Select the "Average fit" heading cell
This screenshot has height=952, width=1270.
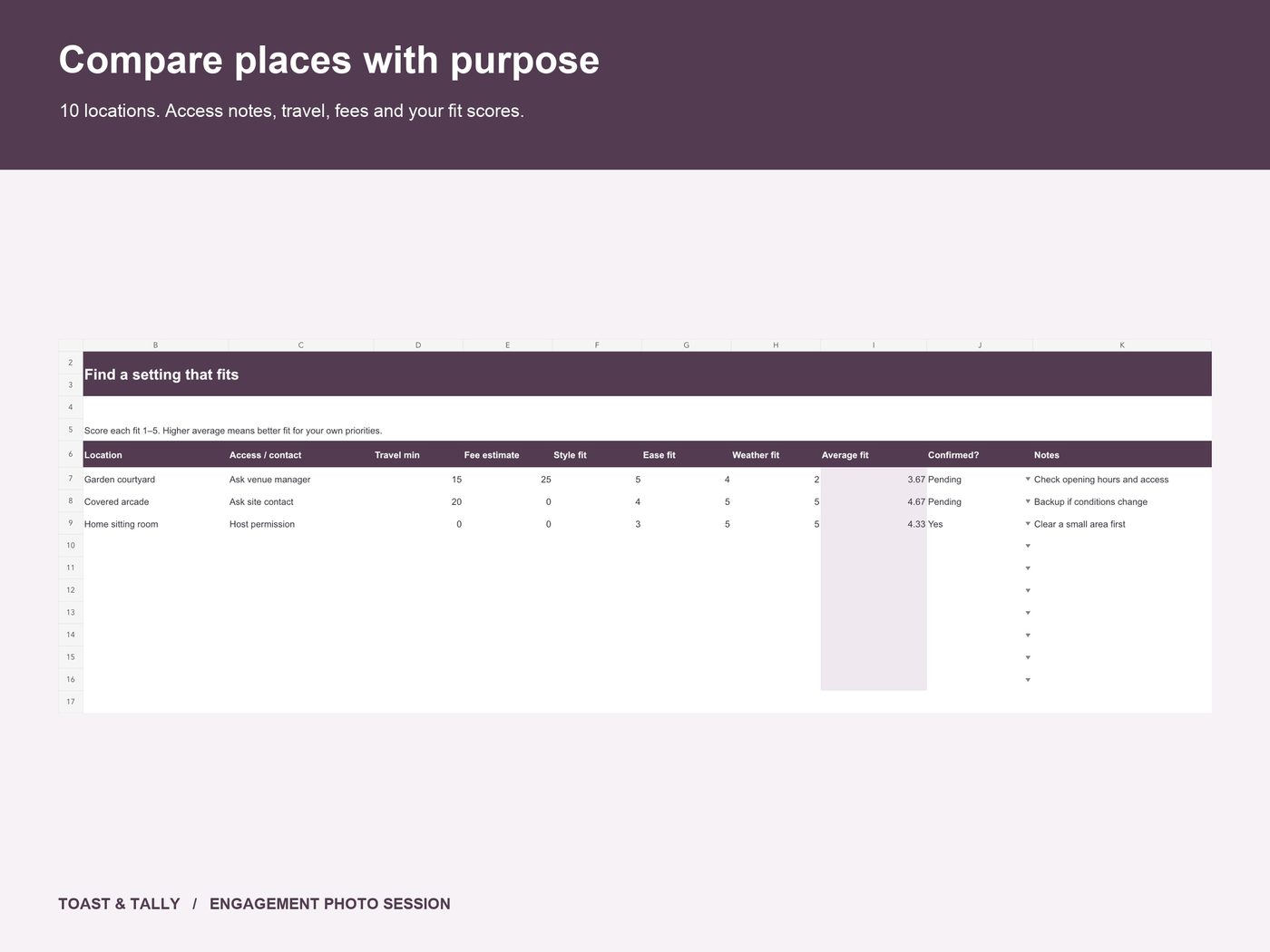tap(874, 455)
